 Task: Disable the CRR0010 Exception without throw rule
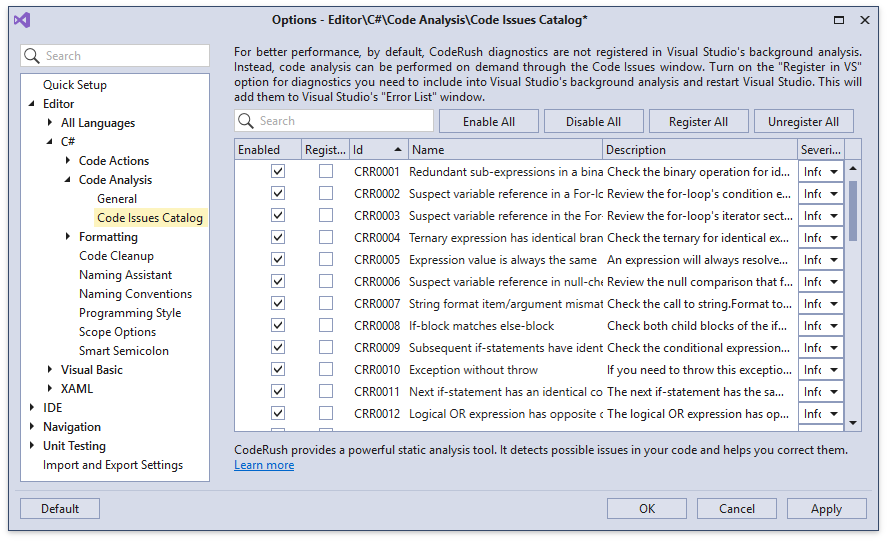pyautogui.click(x=278, y=370)
